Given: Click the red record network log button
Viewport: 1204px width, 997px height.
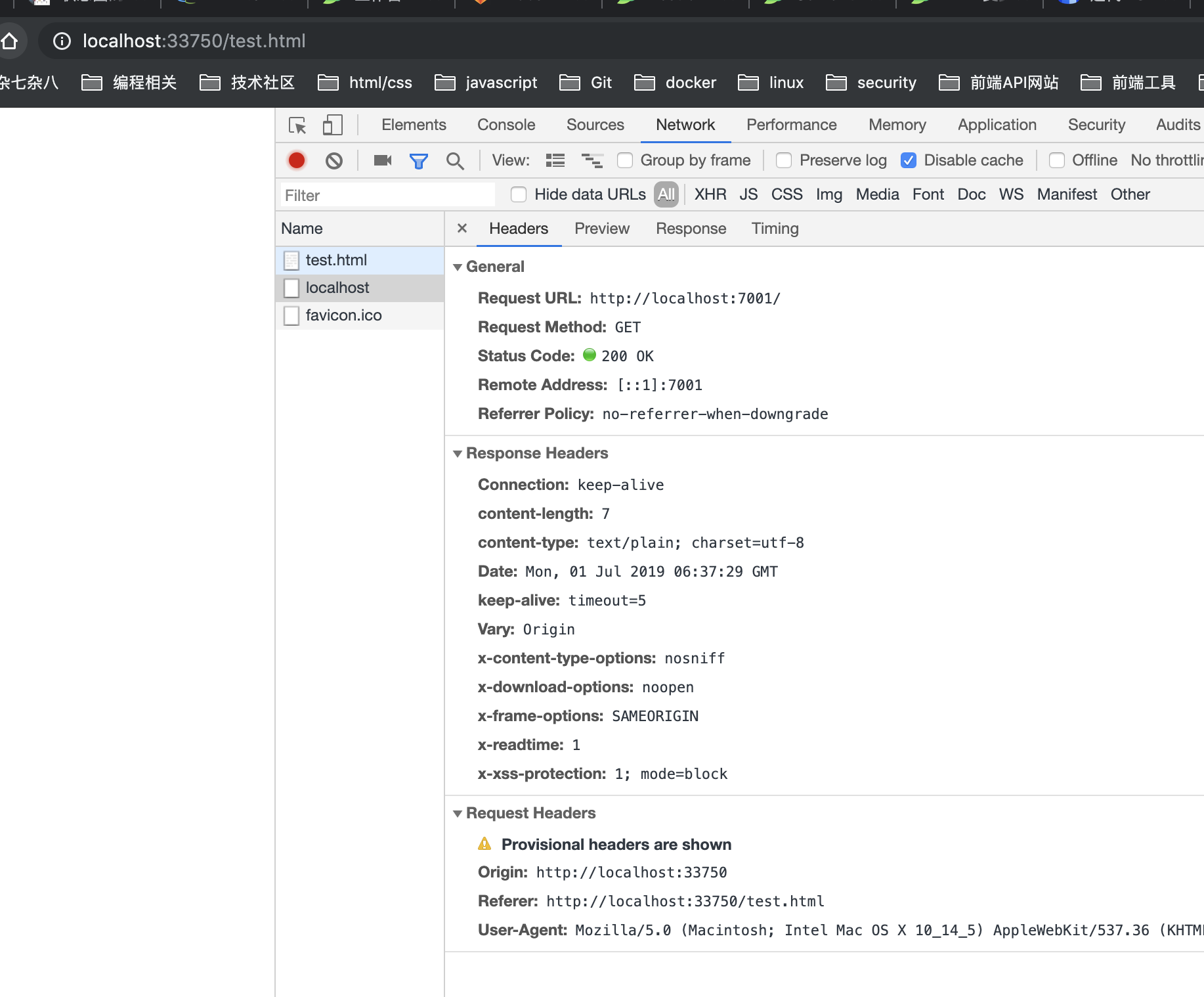Looking at the screenshot, I should click(x=296, y=160).
